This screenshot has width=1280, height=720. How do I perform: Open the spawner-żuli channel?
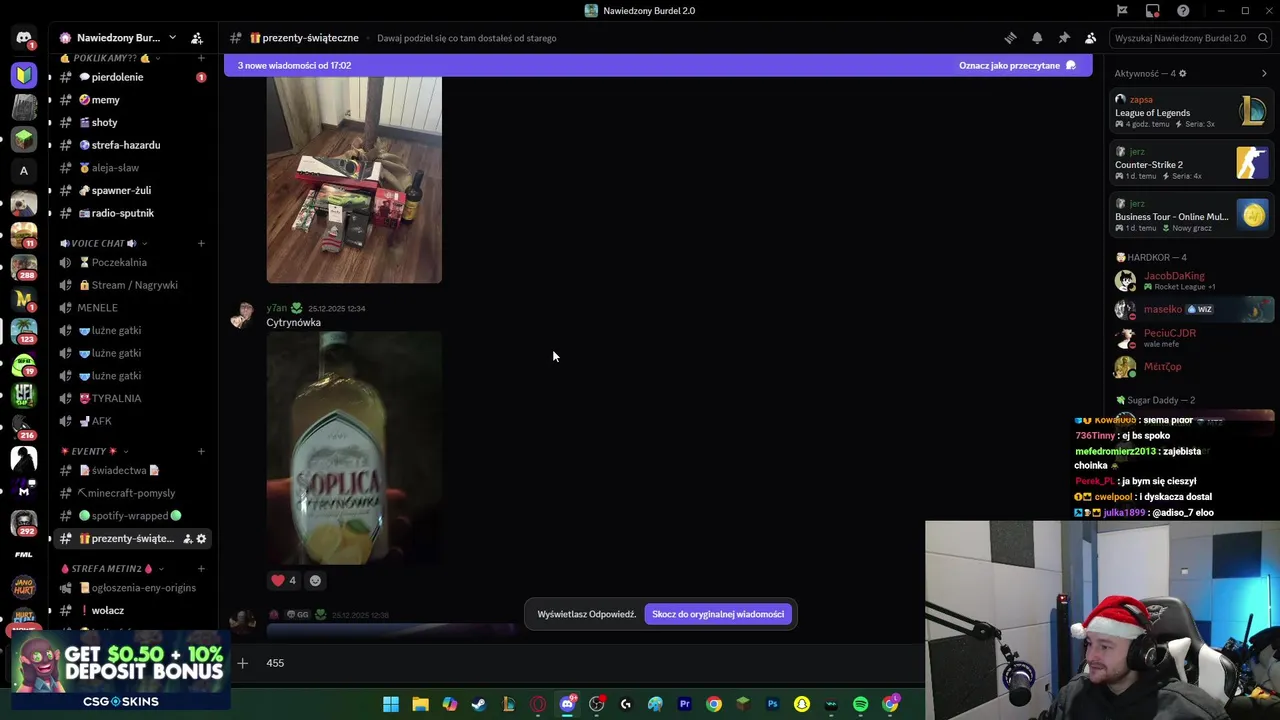132,190
